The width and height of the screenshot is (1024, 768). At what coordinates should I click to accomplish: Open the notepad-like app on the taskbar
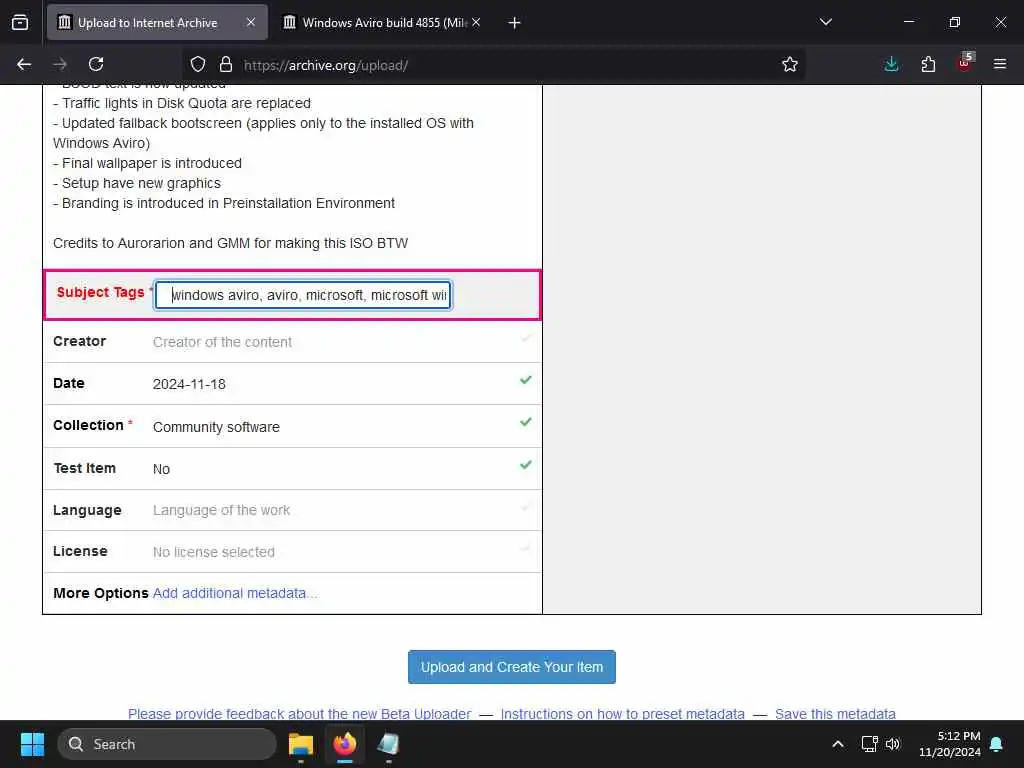(389, 744)
